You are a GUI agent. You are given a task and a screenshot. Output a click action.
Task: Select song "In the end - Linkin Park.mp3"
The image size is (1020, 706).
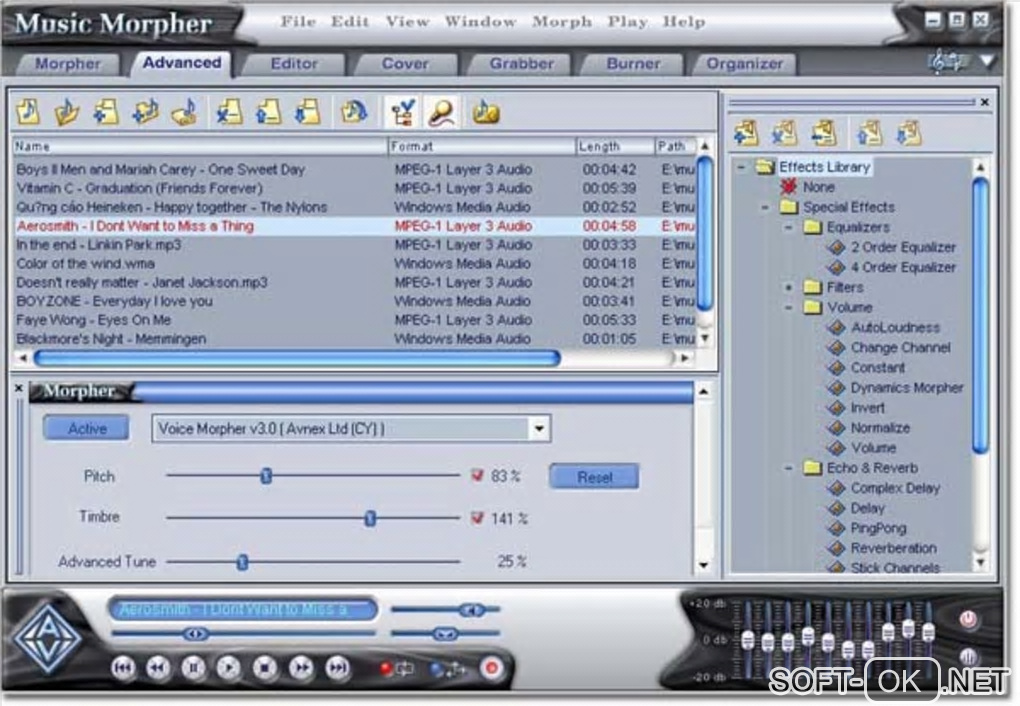coord(98,245)
